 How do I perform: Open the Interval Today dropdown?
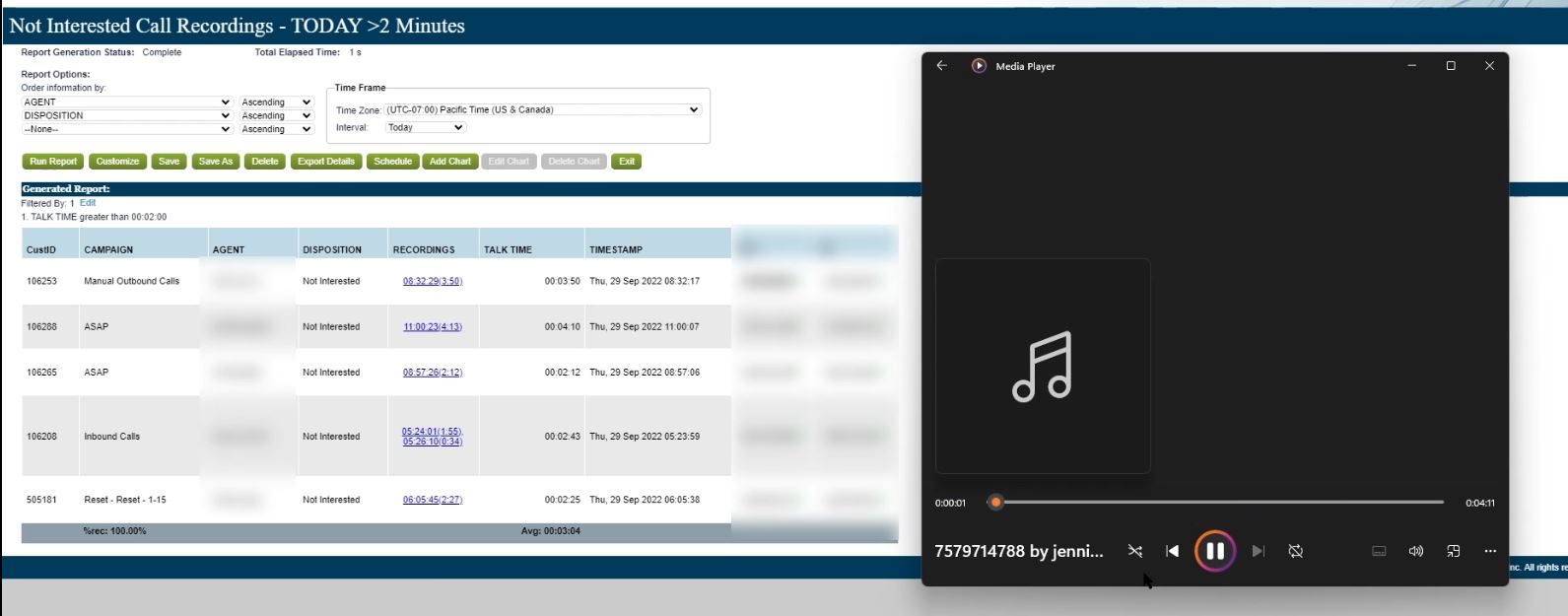pos(425,128)
